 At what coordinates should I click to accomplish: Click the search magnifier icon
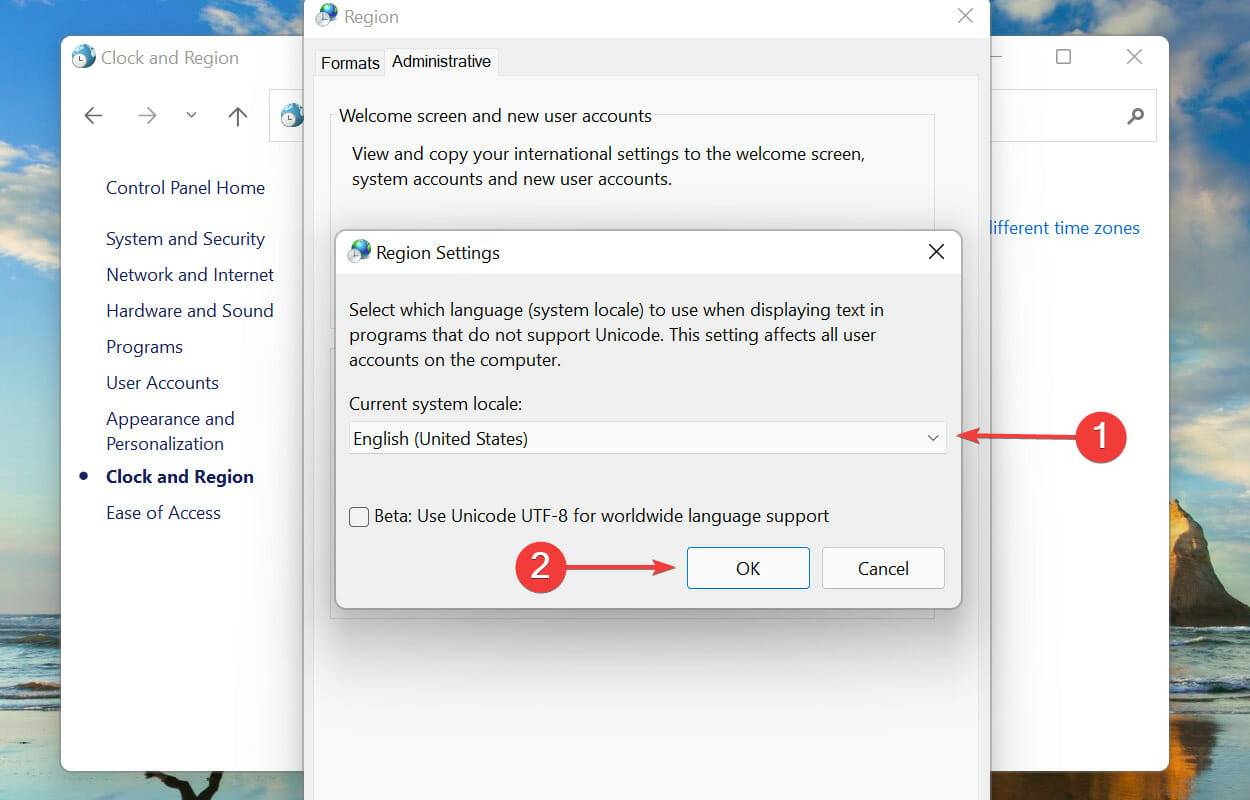[1135, 116]
